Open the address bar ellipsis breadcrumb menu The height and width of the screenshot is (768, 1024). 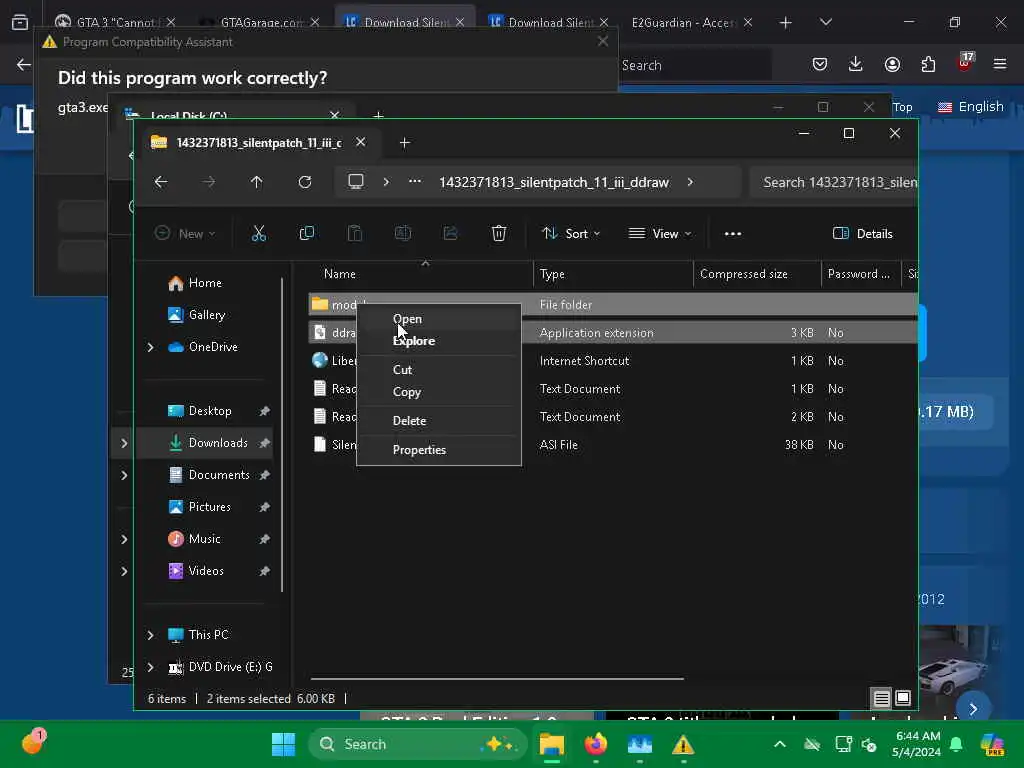(x=415, y=182)
